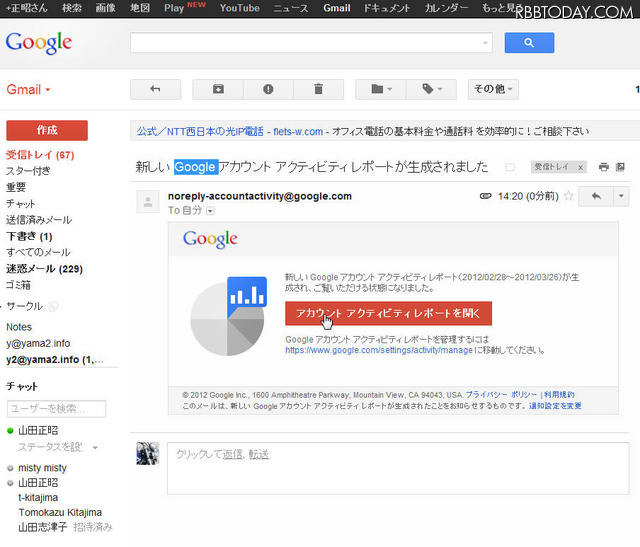Open email in new window icon
The height and width of the screenshot is (547, 640).
[620, 167]
